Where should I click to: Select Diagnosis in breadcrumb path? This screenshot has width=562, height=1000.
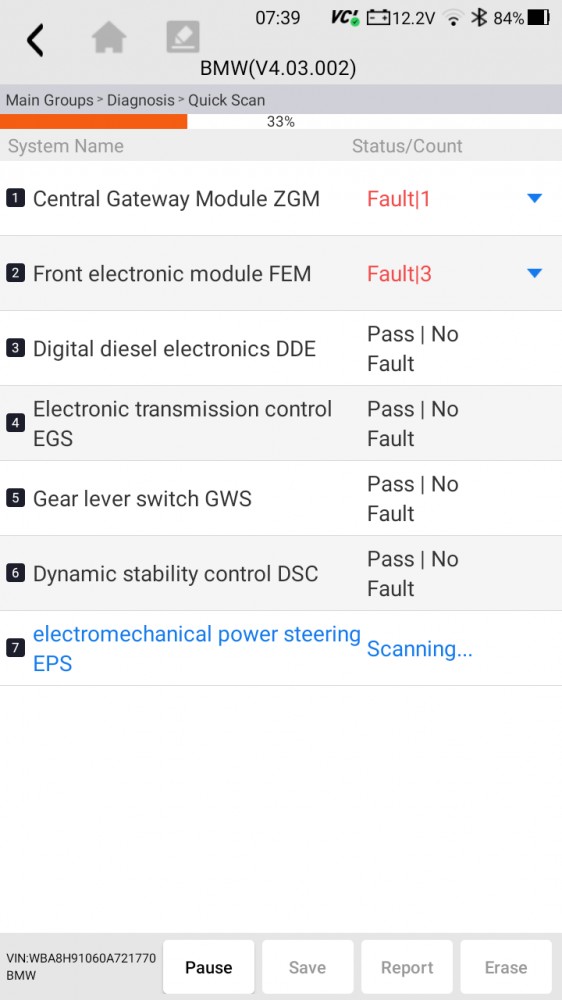tap(140, 100)
